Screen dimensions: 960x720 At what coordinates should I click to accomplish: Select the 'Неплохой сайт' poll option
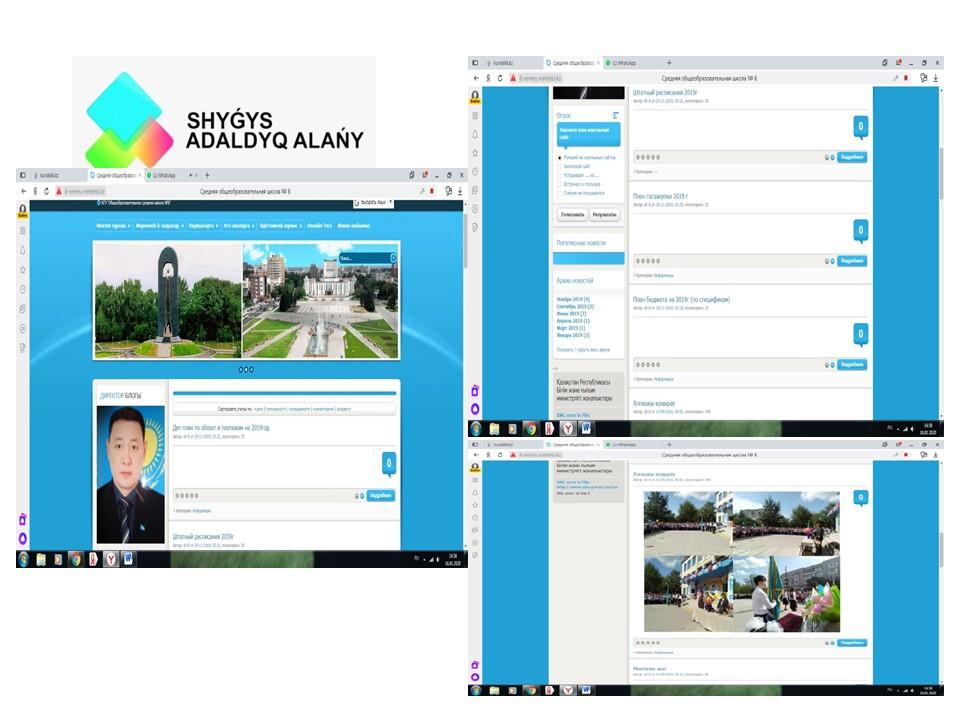pos(560,167)
